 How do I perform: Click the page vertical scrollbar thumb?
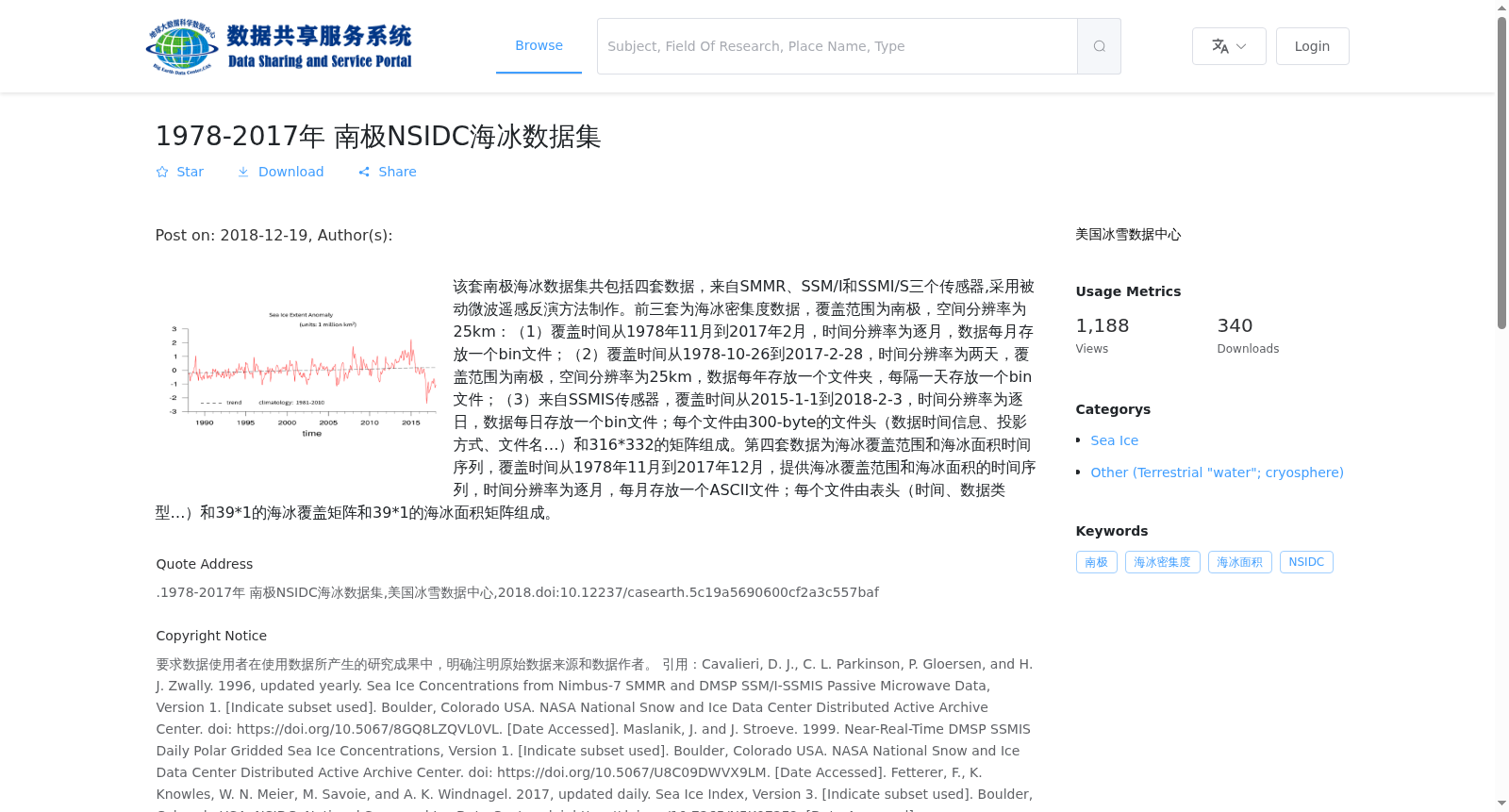tap(1501, 173)
